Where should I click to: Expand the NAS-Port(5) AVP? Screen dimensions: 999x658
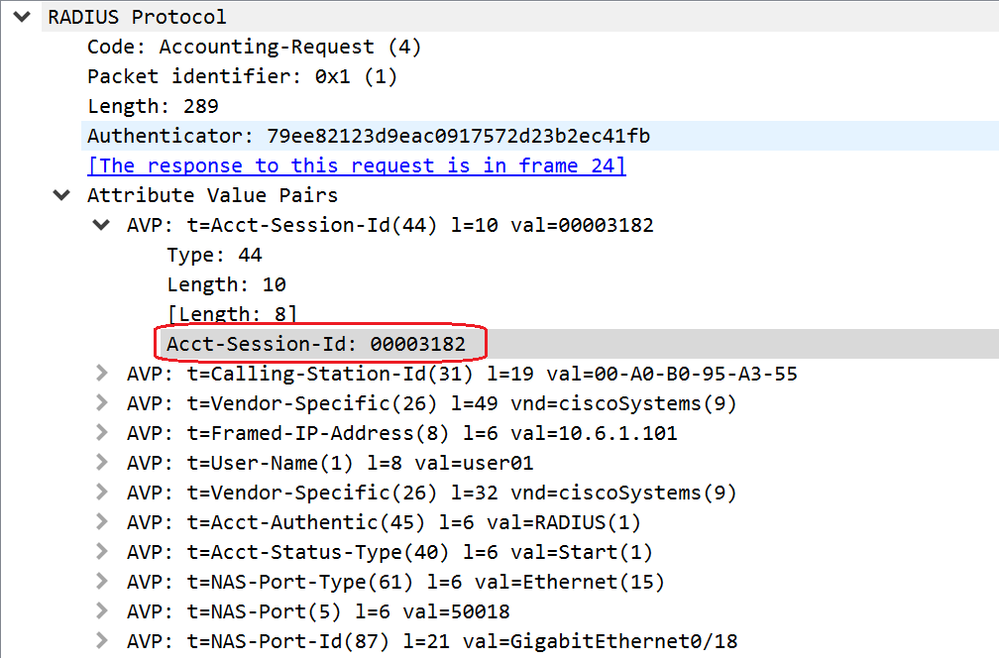[x=101, y=612]
